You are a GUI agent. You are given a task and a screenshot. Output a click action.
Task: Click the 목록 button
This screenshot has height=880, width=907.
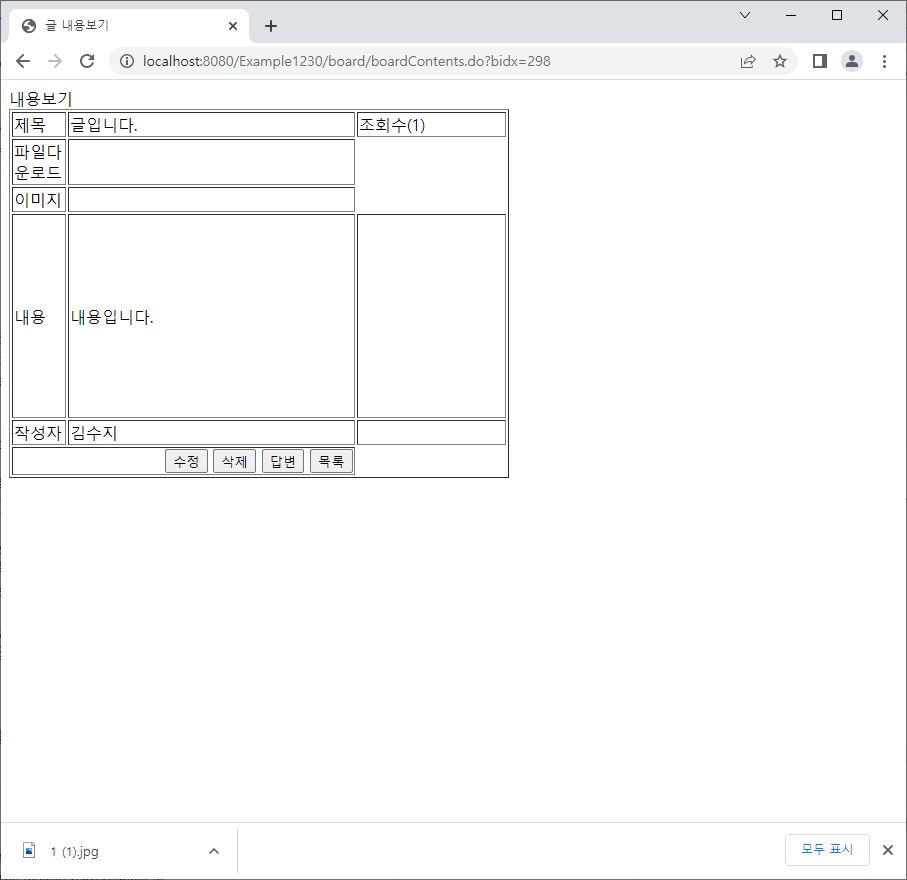tap(331, 462)
